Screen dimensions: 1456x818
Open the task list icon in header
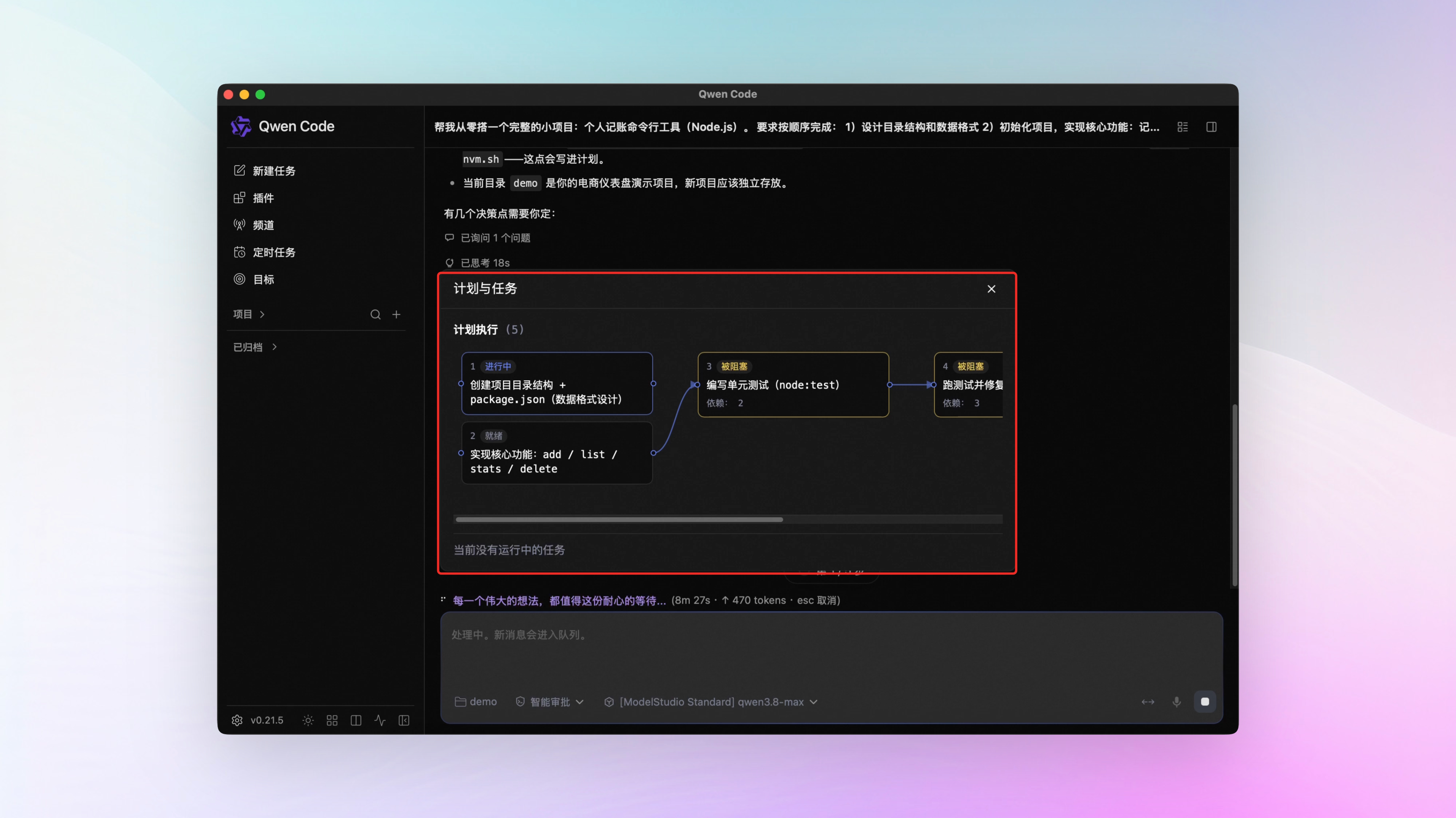pyautogui.click(x=1183, y=127)
